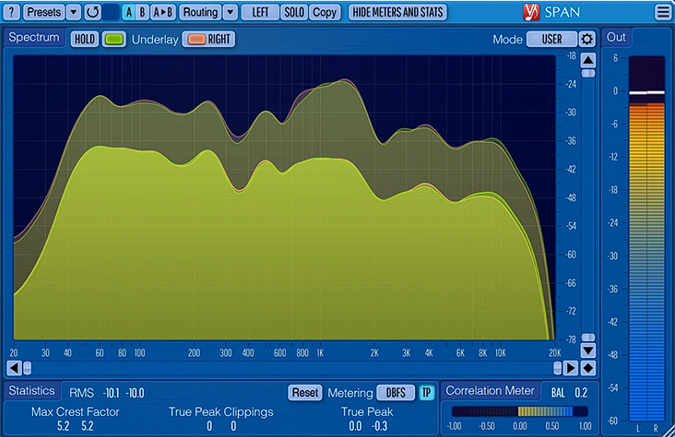Switch to state A
Image resolution: width=675 pixels, height=437 pixels.
tap(128, 12)
